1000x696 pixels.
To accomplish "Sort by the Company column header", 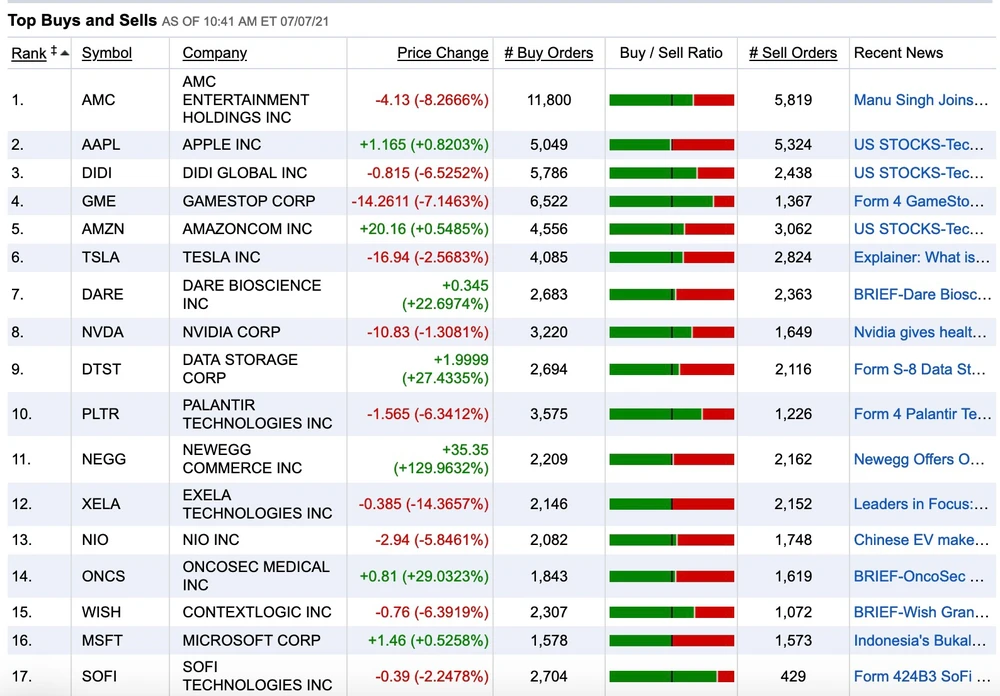I will click(214, 53).
